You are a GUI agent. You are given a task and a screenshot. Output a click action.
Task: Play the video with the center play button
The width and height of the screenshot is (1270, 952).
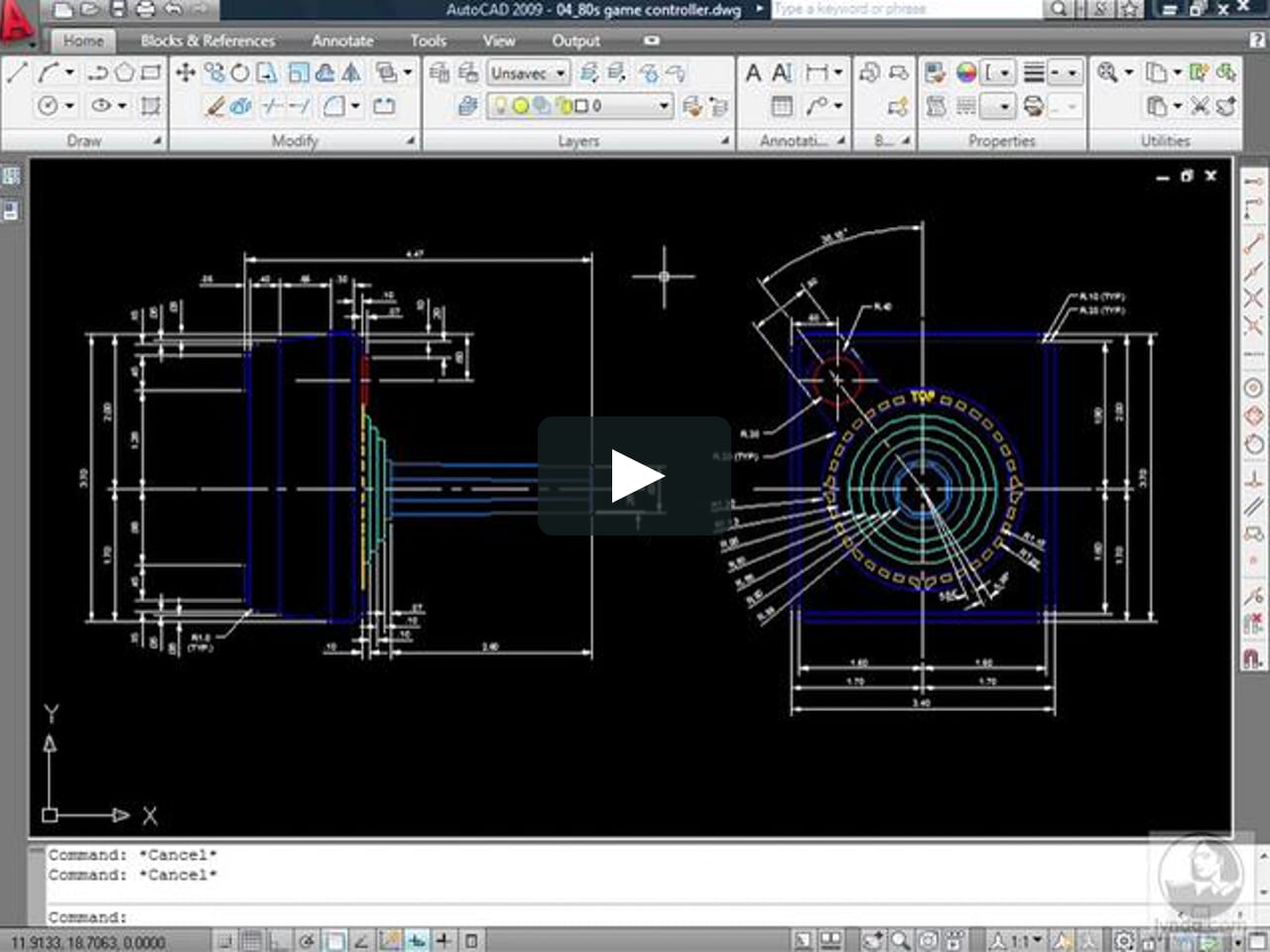[635, 476]
